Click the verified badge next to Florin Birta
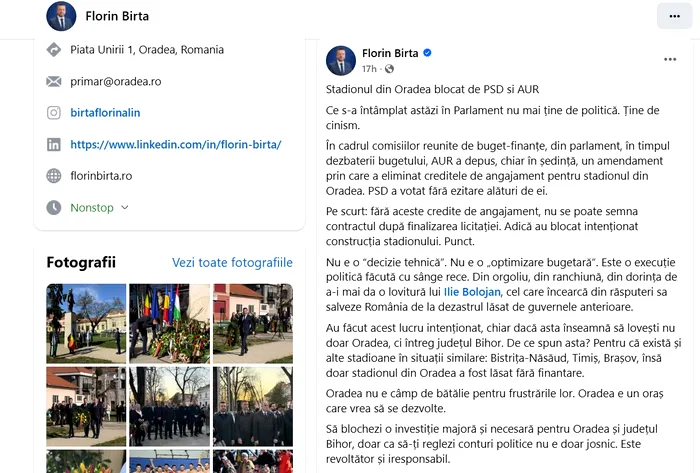 [x=427, y=53]
